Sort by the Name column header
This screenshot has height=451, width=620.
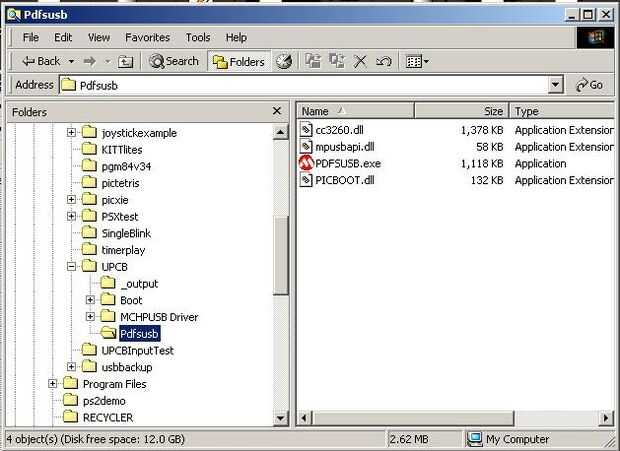coord(355,111)
